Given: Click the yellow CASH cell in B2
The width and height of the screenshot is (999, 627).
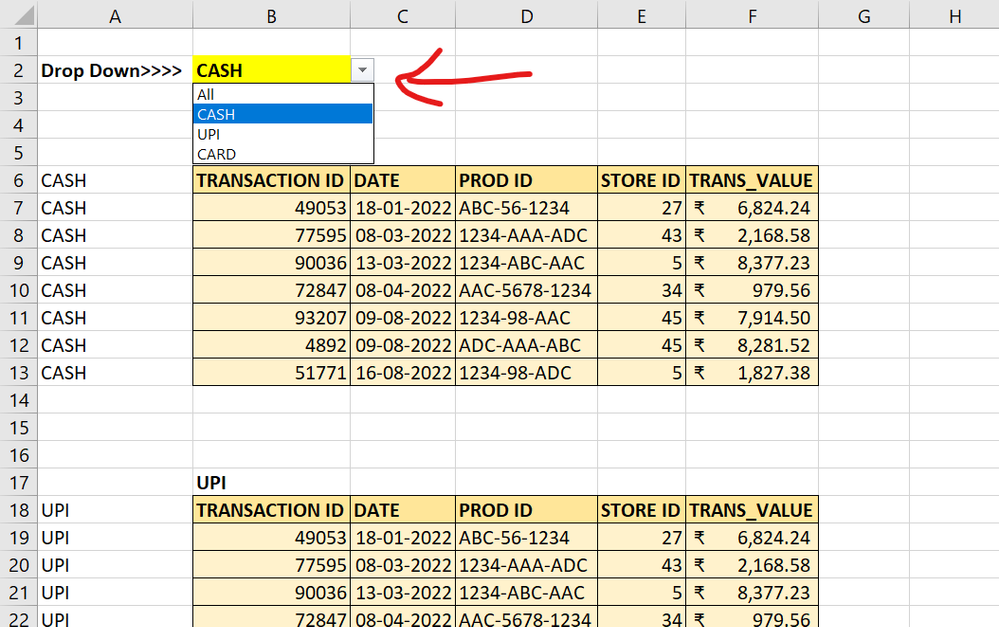Looking at the screenshot, I should [x=271, y=70].
